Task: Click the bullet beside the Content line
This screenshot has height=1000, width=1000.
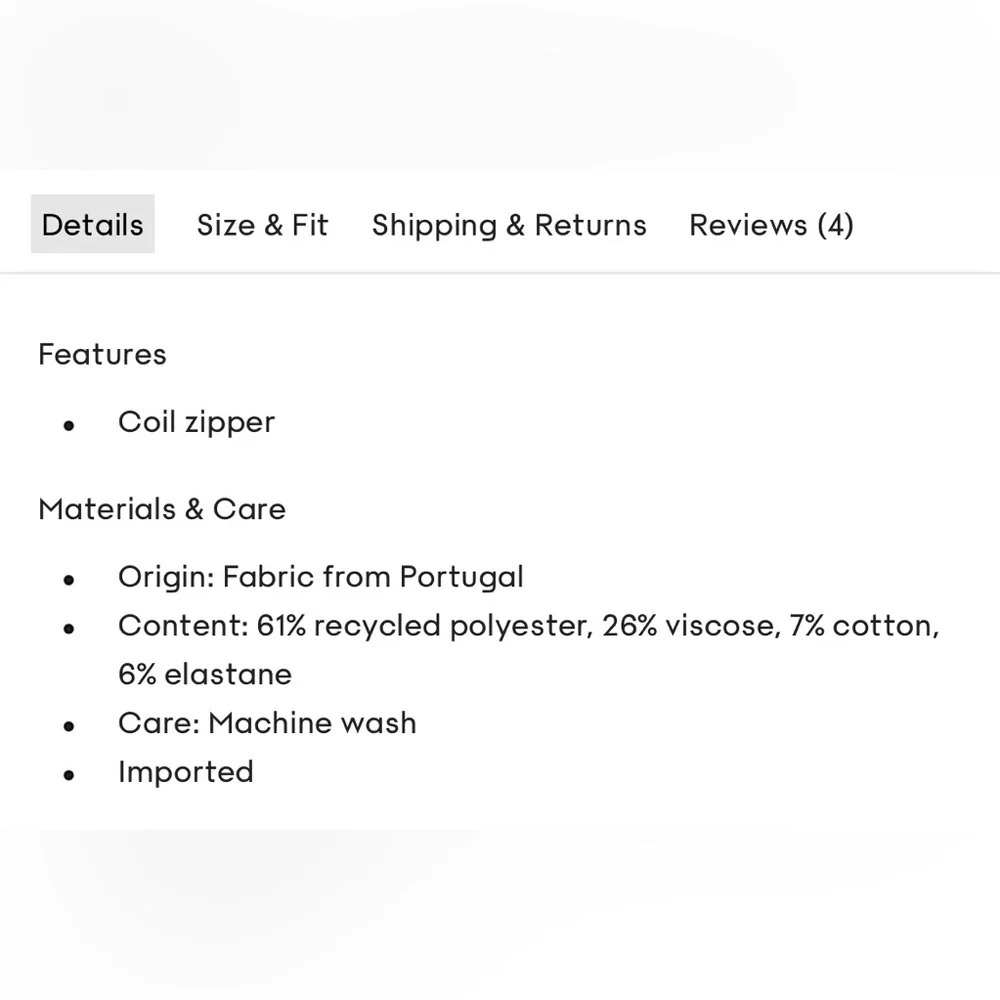Action: (69, 629)
